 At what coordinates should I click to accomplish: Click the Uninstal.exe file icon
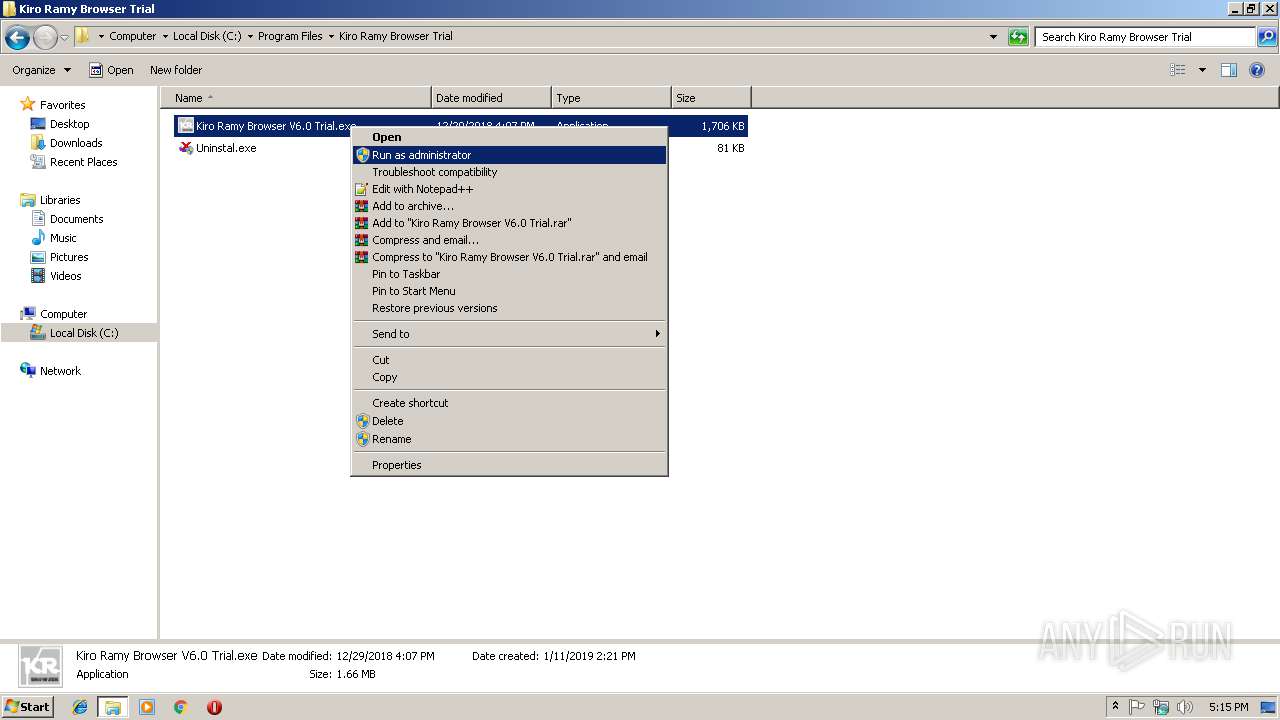click(186, 148)
